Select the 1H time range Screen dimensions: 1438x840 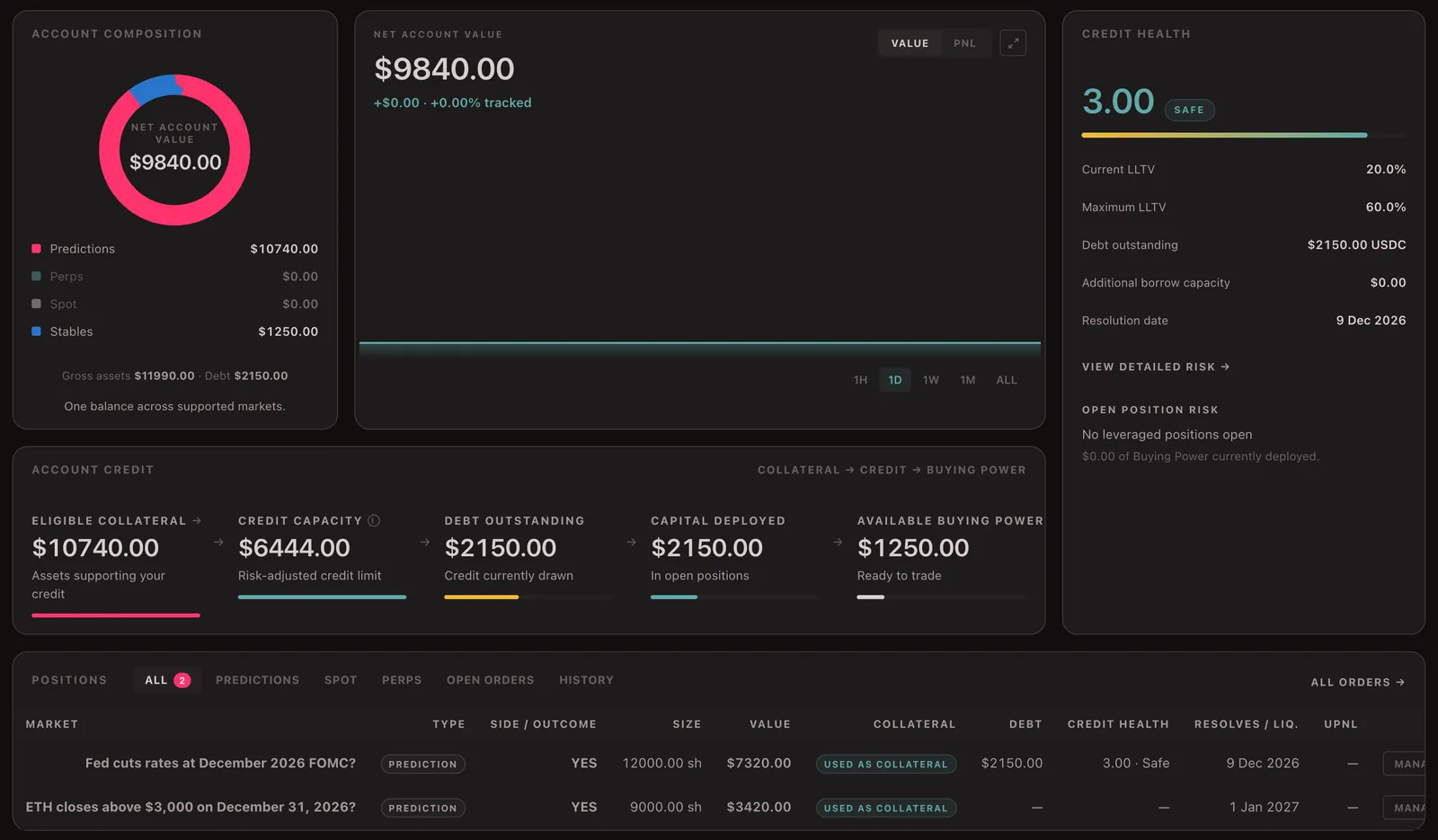tap(860, 380)
